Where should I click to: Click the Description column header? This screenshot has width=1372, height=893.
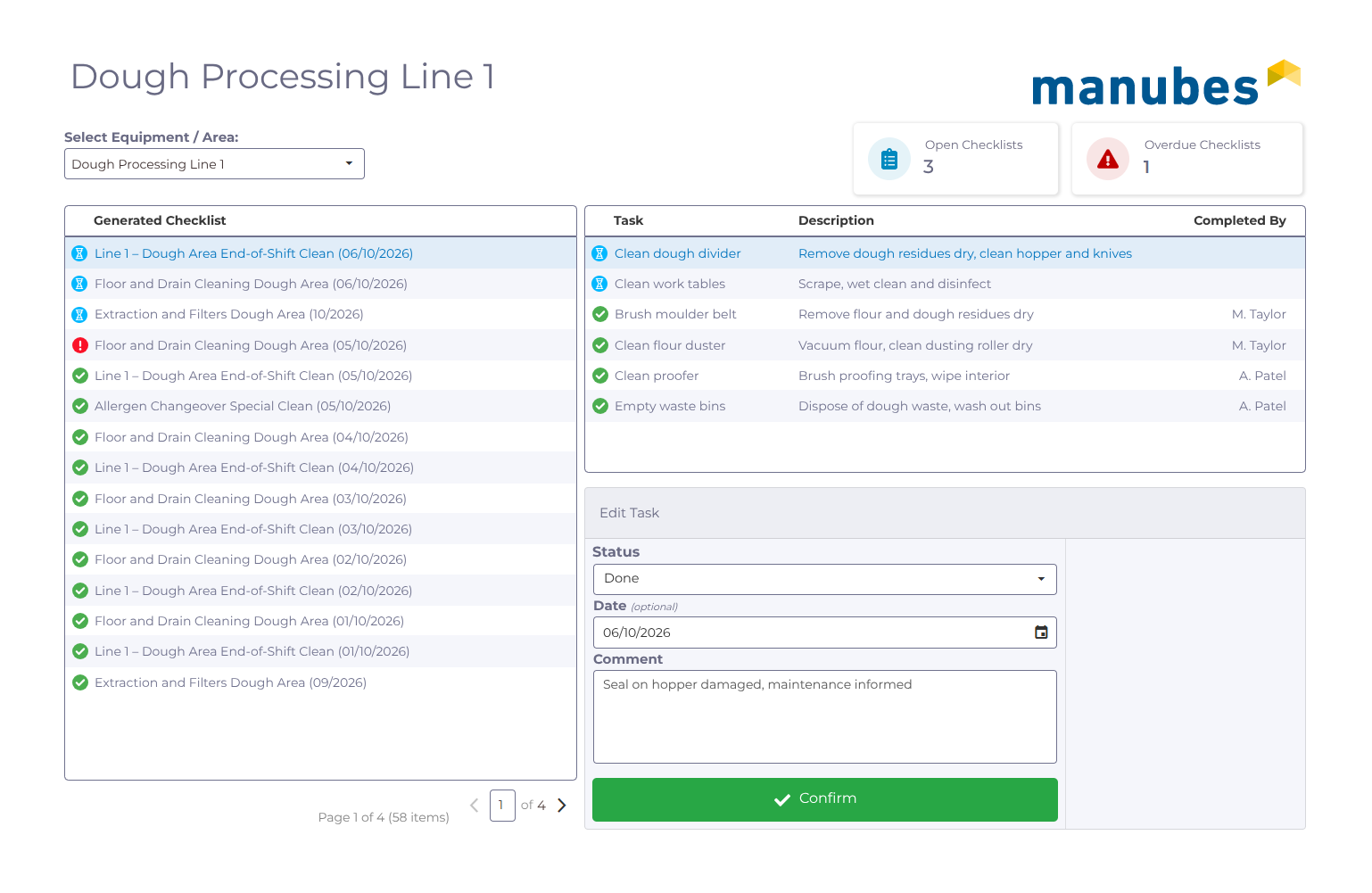[836, 220]
